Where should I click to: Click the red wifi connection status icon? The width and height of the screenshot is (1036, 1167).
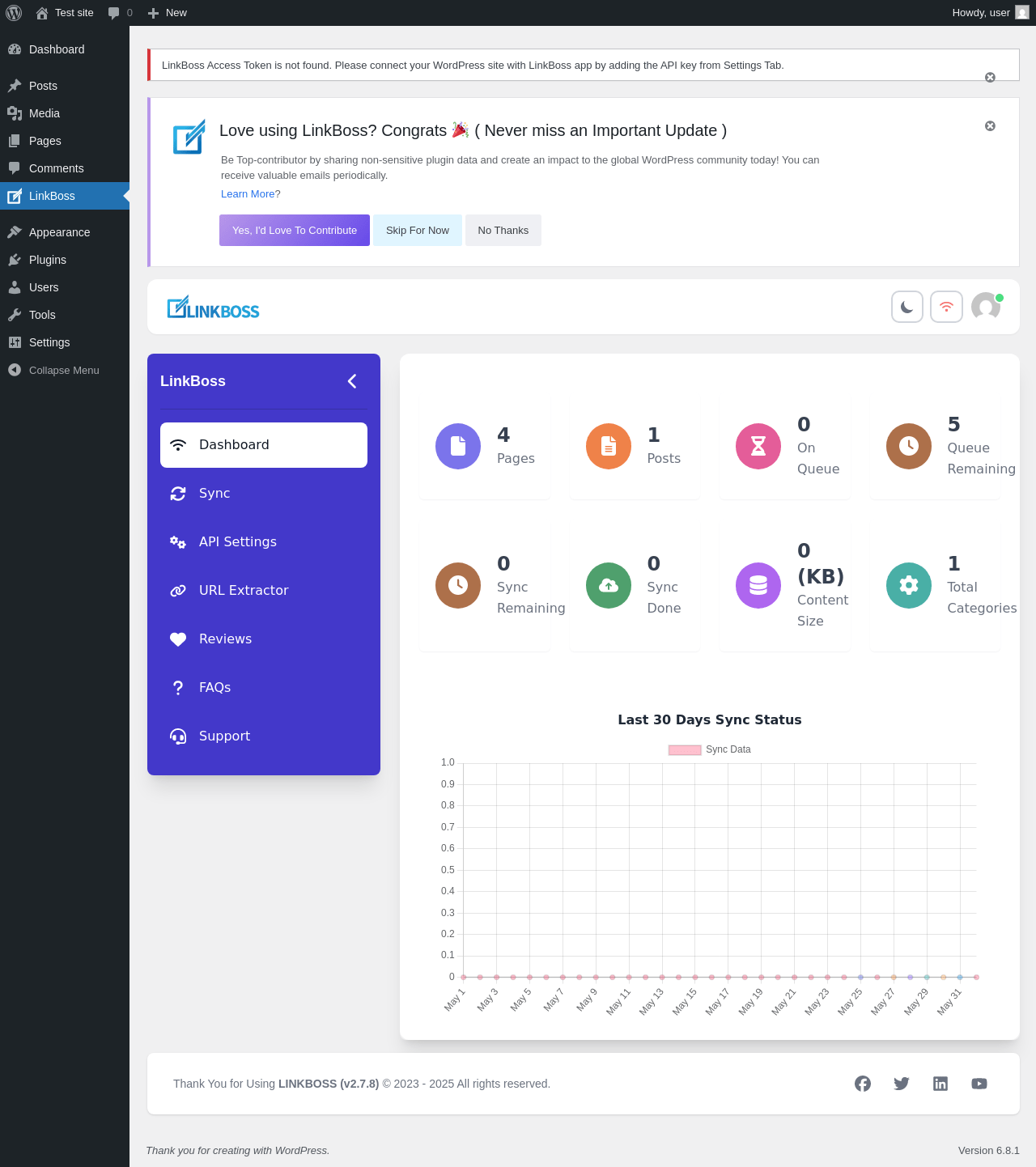point(946,307)
